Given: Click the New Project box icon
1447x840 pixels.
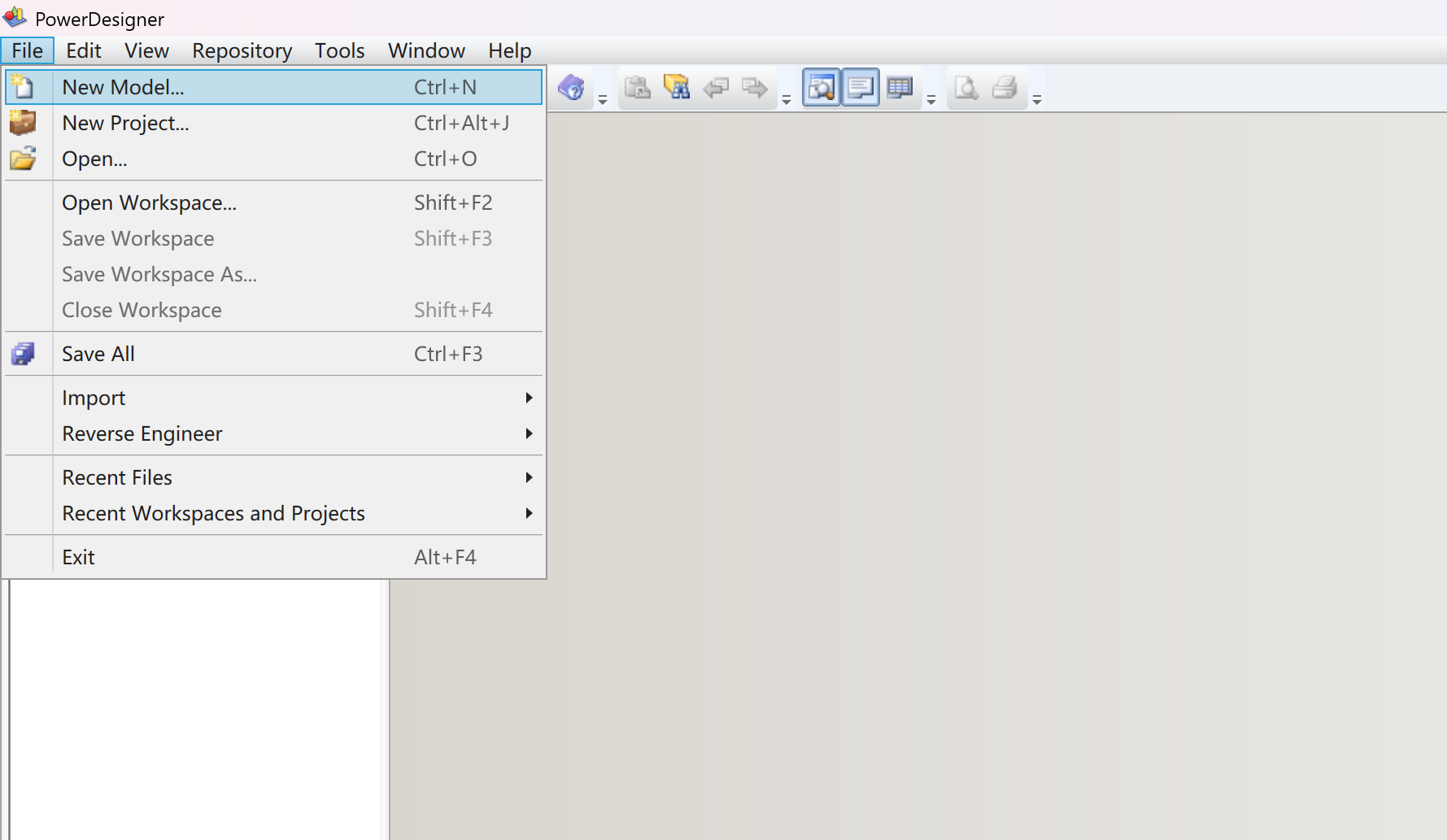Looking at the screenshot, I should pos(23,123).
